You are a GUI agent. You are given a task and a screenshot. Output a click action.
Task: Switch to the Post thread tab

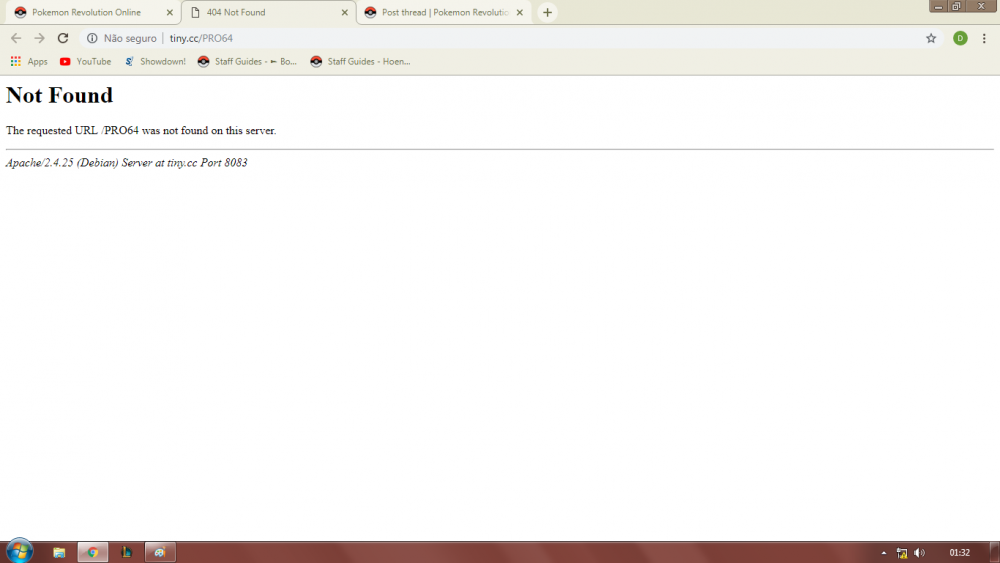(438, 13)
